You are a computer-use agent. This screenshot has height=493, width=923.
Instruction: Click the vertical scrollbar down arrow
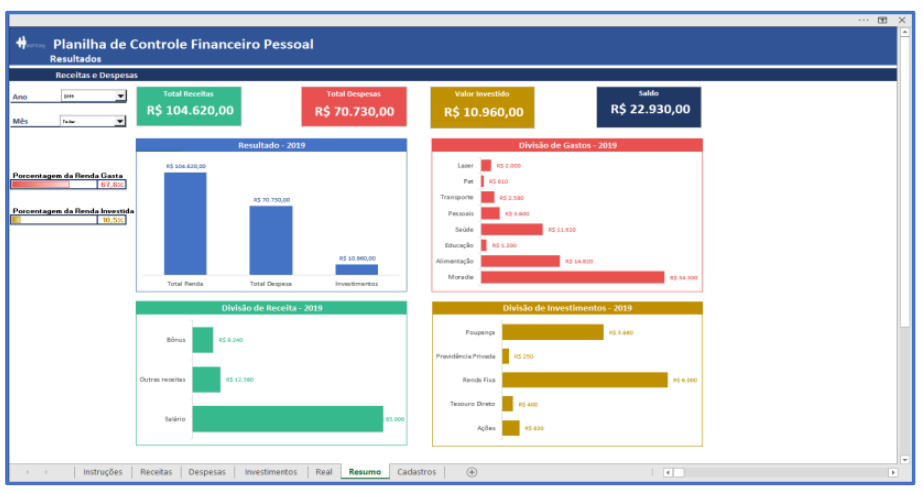click(905, 459)
